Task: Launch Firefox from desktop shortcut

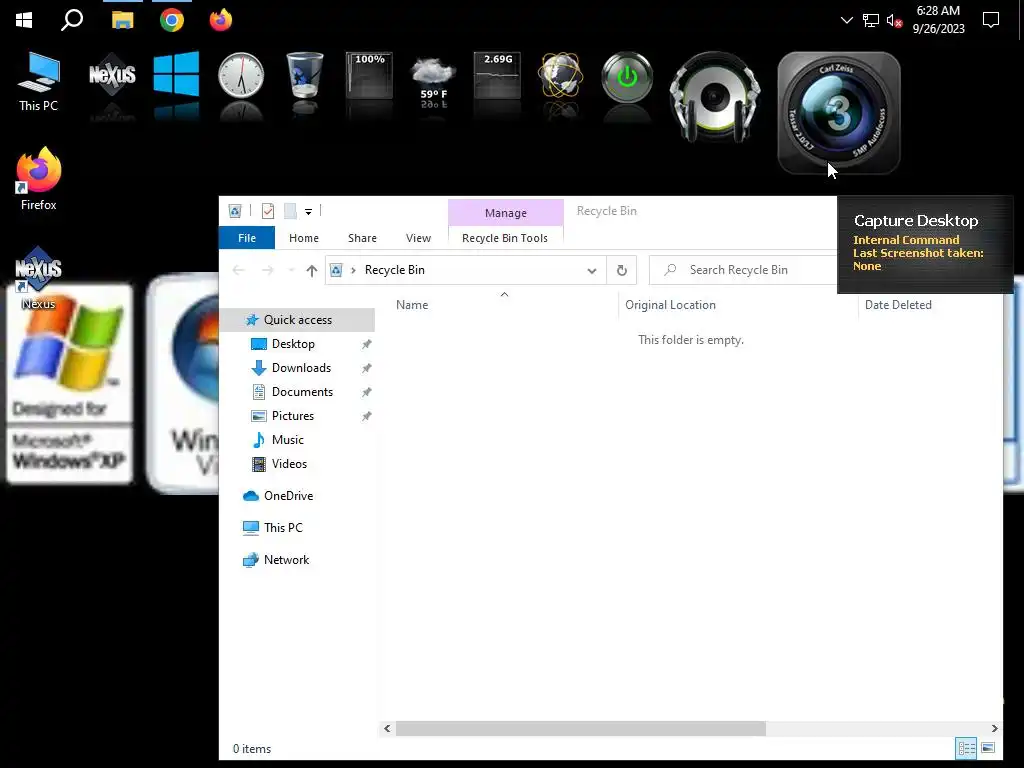Action: (39, 178)
